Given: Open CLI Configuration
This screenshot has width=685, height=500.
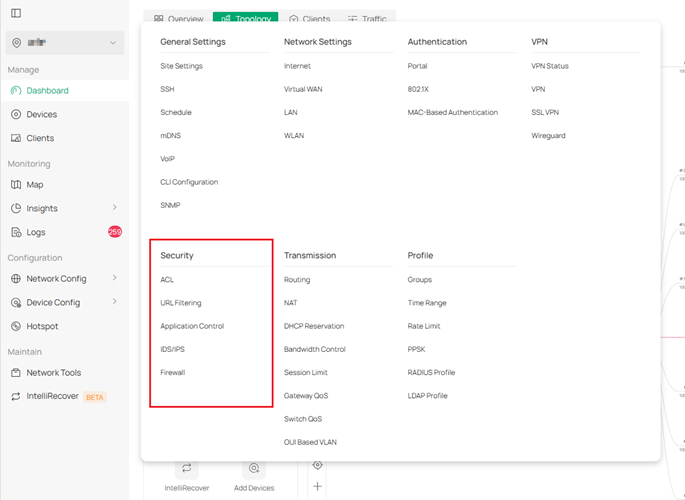Looking at the screenshot, I should pos(189,182).
